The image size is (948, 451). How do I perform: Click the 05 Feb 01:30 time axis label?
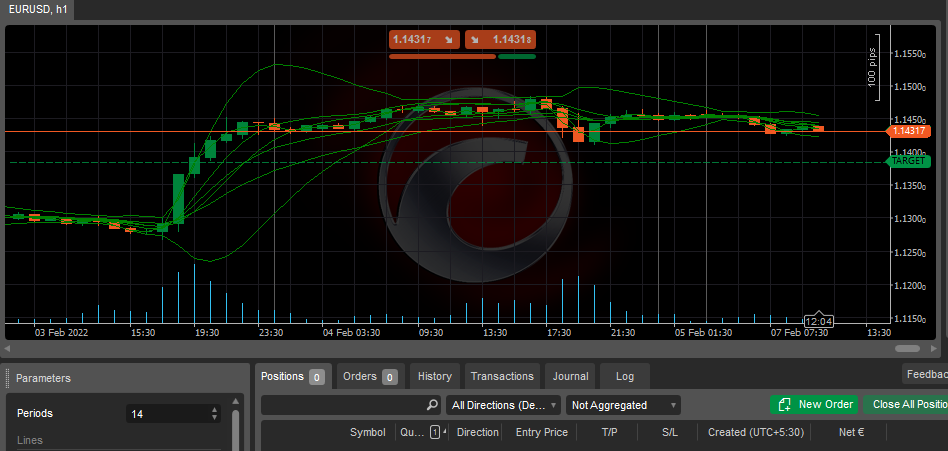pos(704,333)
